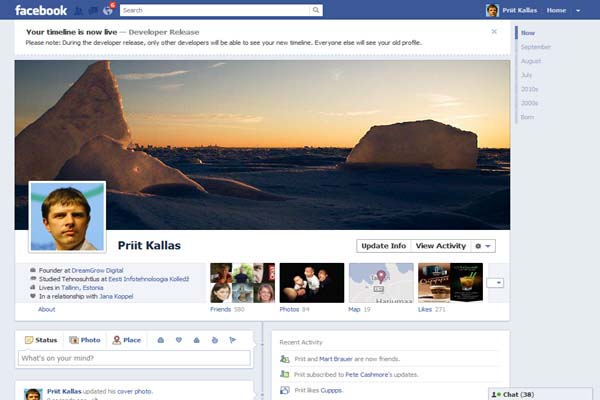Click the Update Info button
Image resolution: width=600 pixels, height=400 pixels.
point(383,246)
